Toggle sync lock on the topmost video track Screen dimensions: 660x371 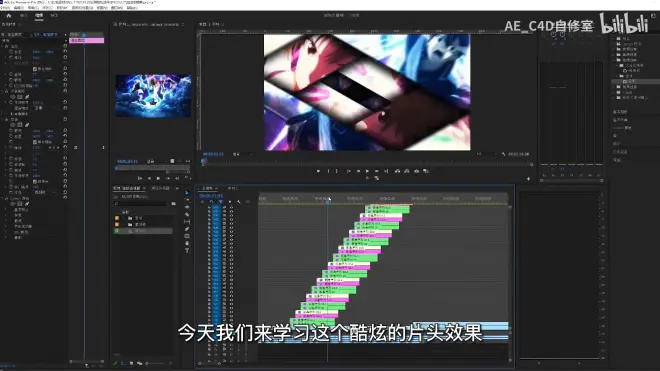point(224,208)
